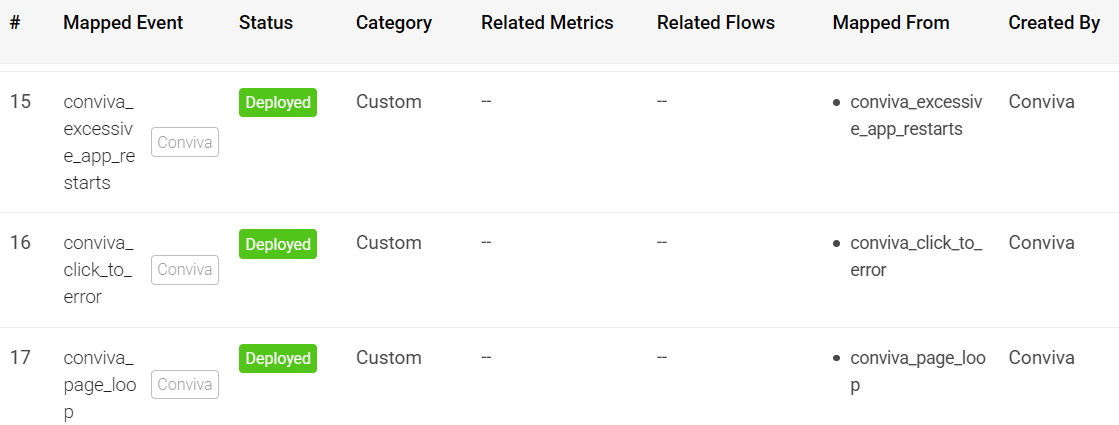The image size is (1119, 425).
Task: Open the conviva_click_to_error mapped event name
Action: [98, 270]
